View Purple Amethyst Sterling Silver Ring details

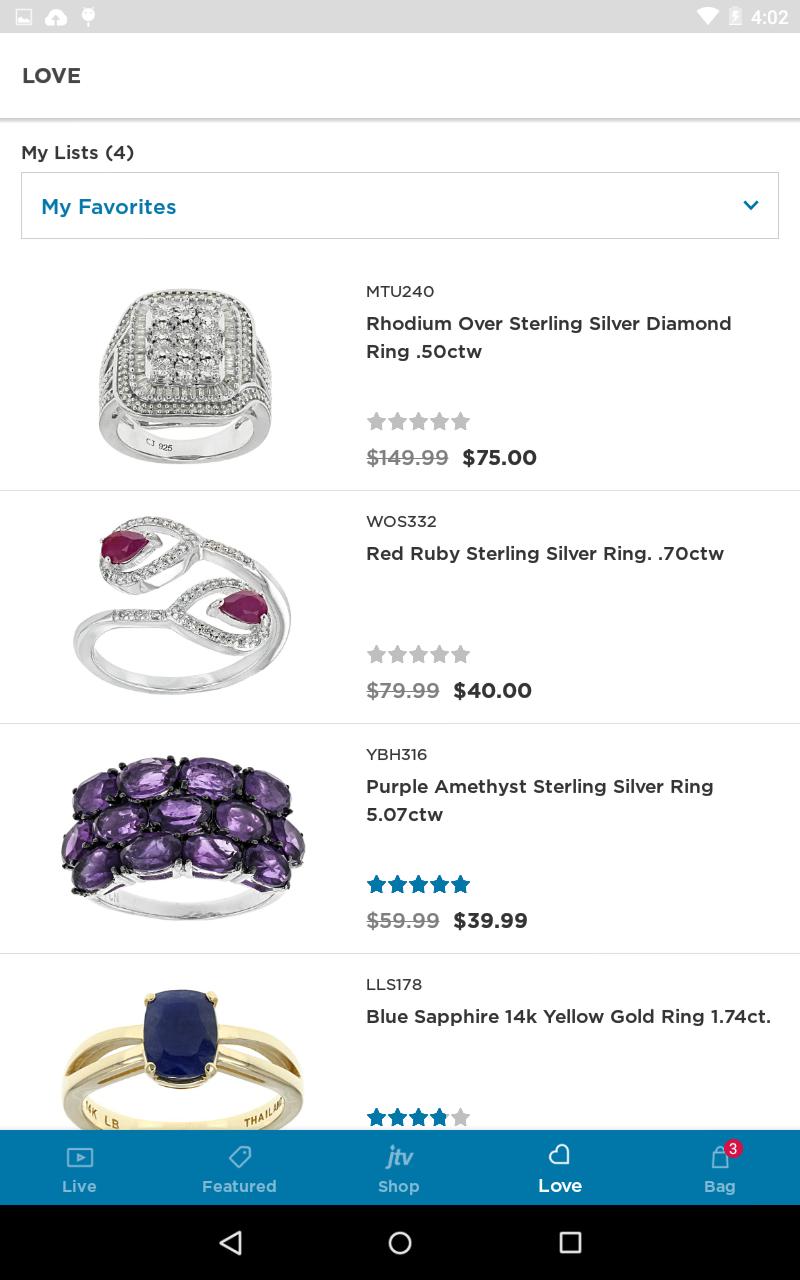(x=539, y=800)
